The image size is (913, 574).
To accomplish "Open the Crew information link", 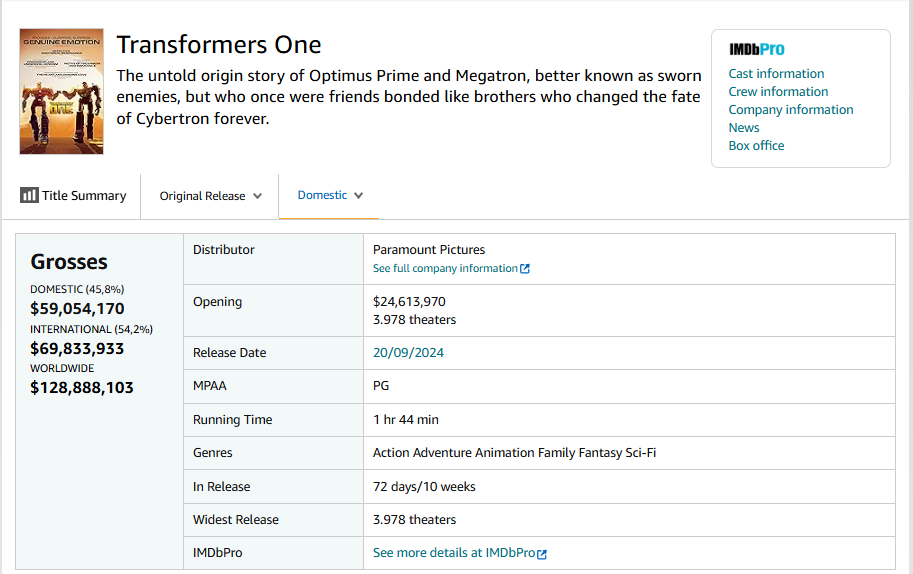I will click(x=778, y=91).
